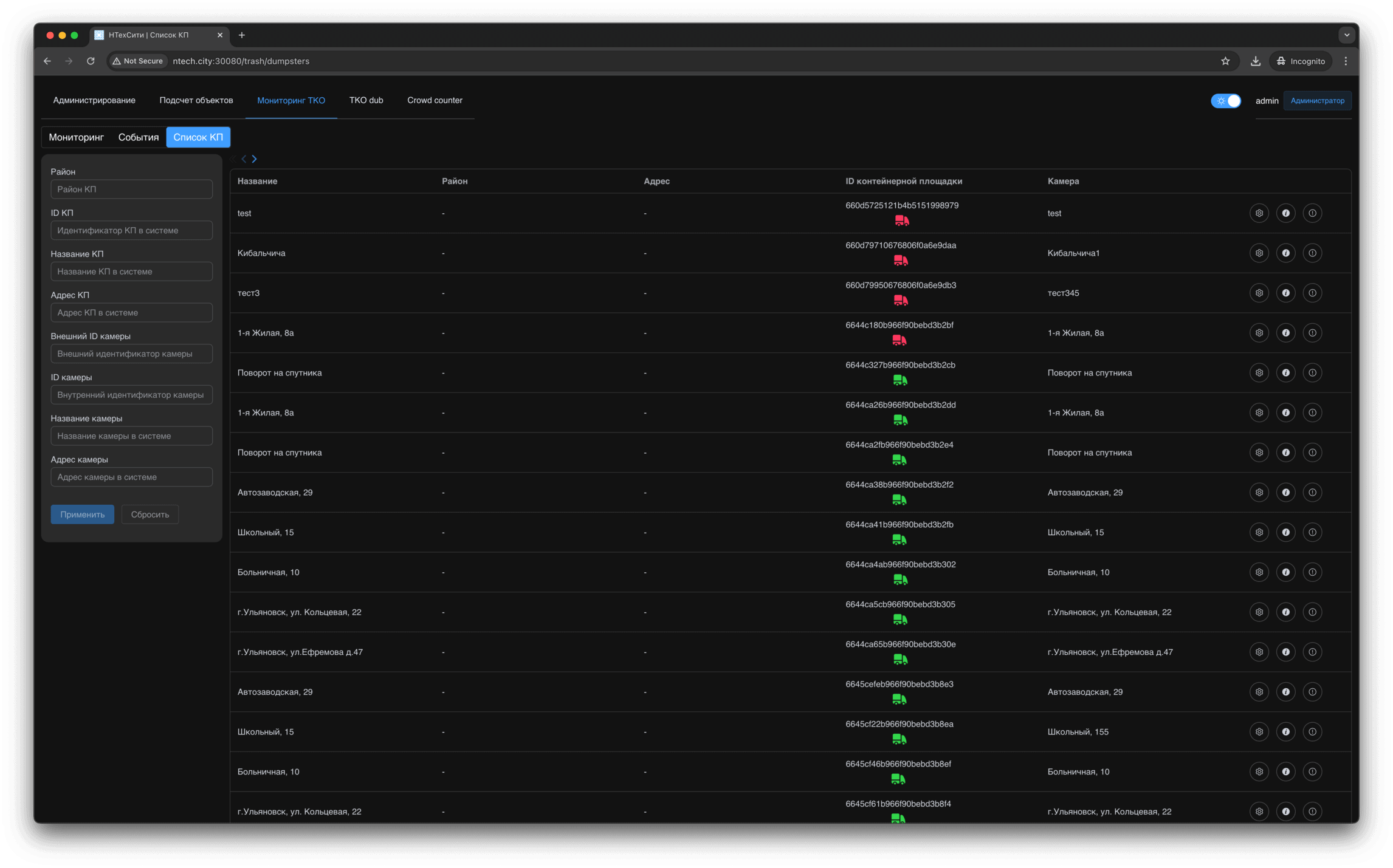
Task: Open settings gear for Больничная, 10 camera row
Action: pos(1259,572)
